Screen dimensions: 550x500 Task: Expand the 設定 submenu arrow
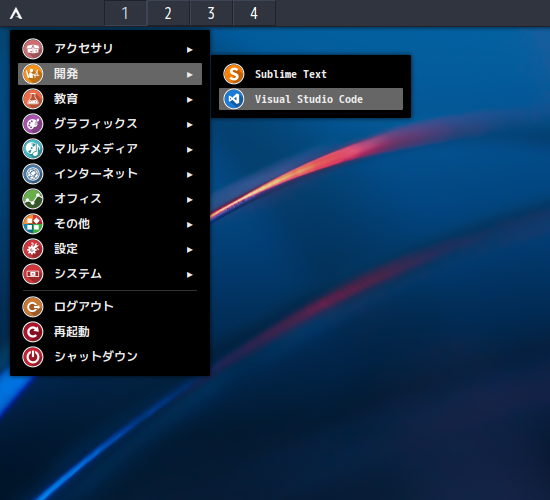tap(190, 250)
